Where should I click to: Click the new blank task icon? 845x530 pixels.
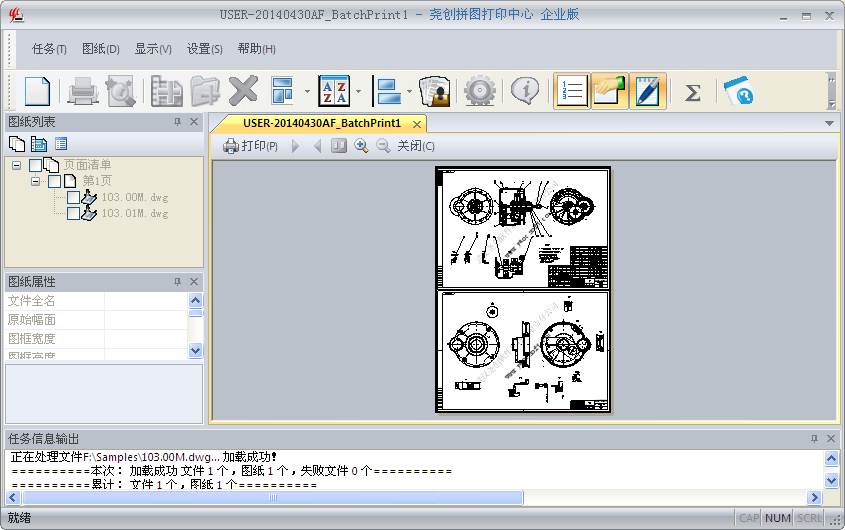pyautogui.click(x=37, y=91)
